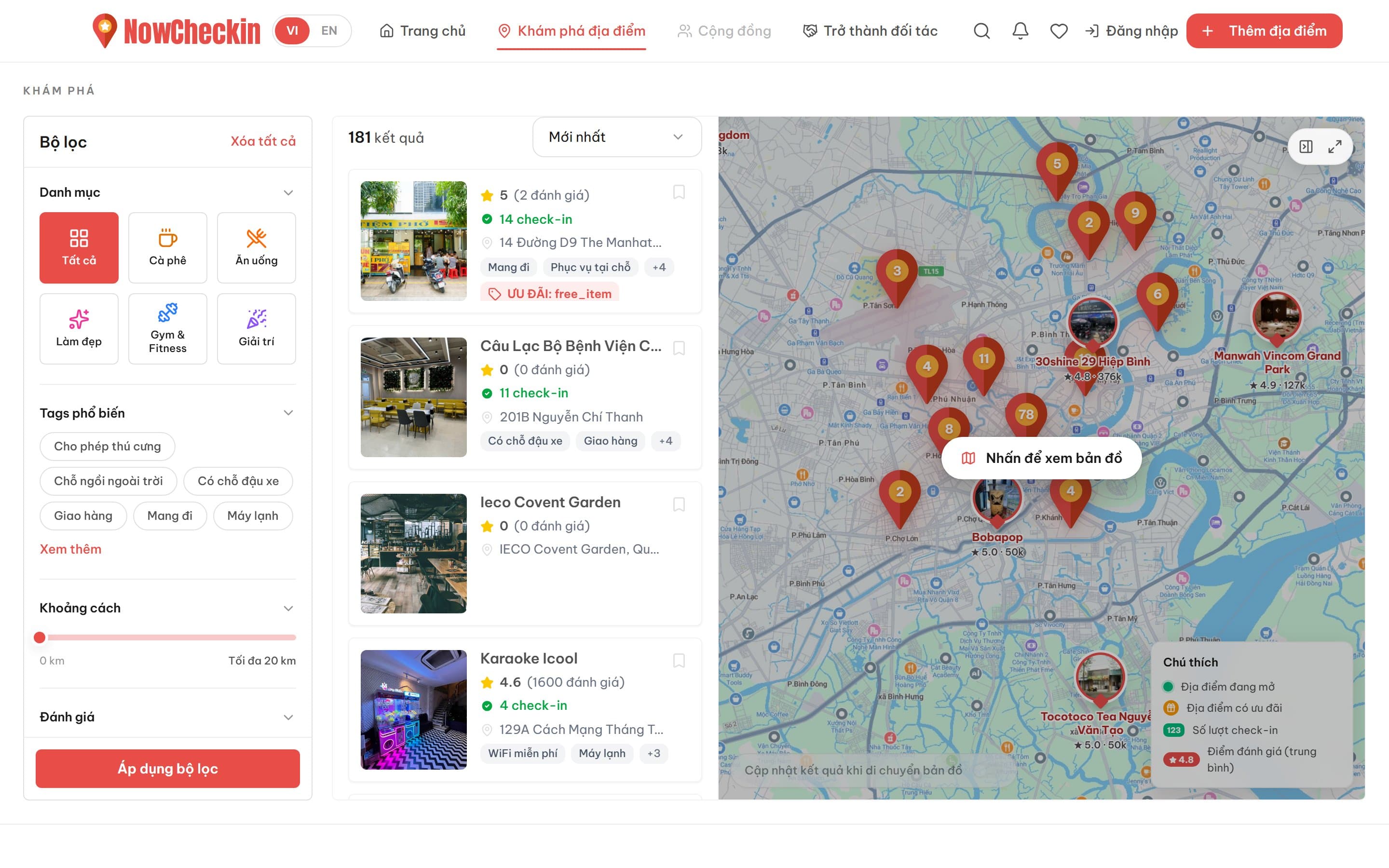
Task: Toggle Cho phép thú cưng tag
Action: point(108,447)
